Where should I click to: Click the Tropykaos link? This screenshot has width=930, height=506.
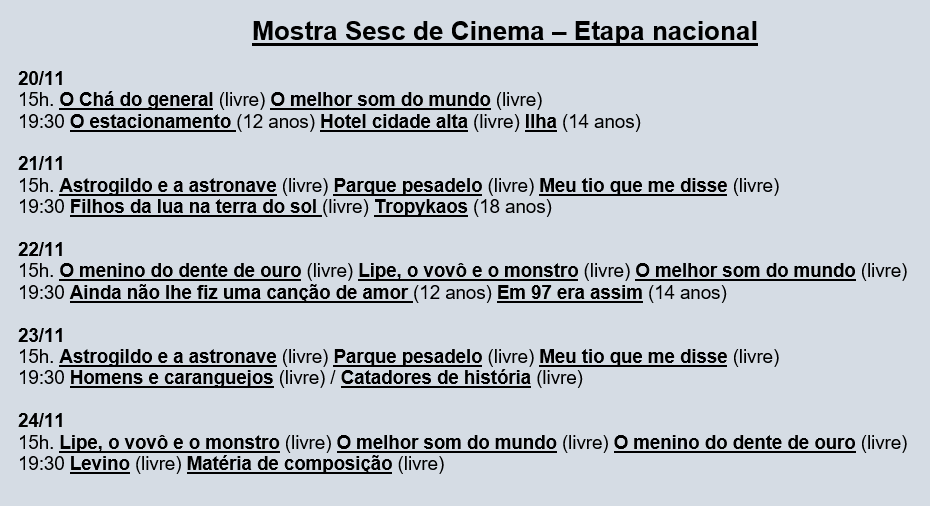(421, 207)
